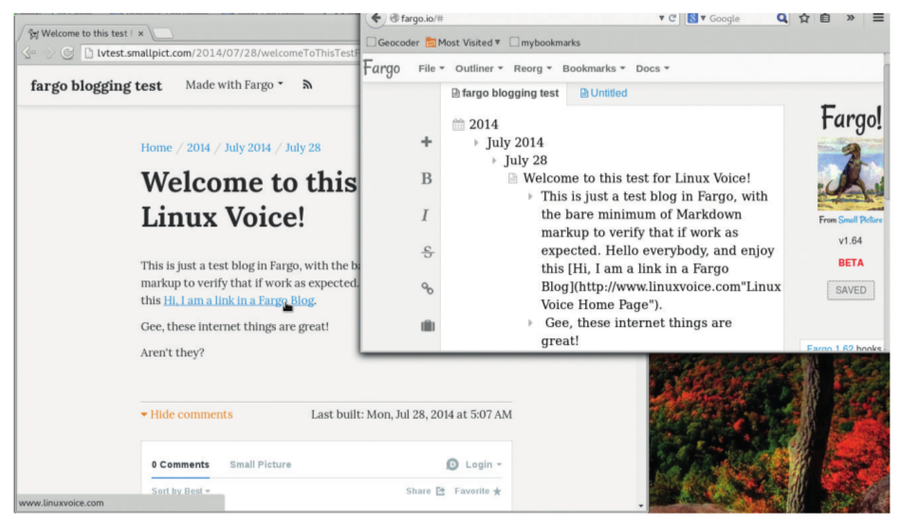Select the 0 Comments tab
This screenshot has width=900, height=524.
pos(180,464)
